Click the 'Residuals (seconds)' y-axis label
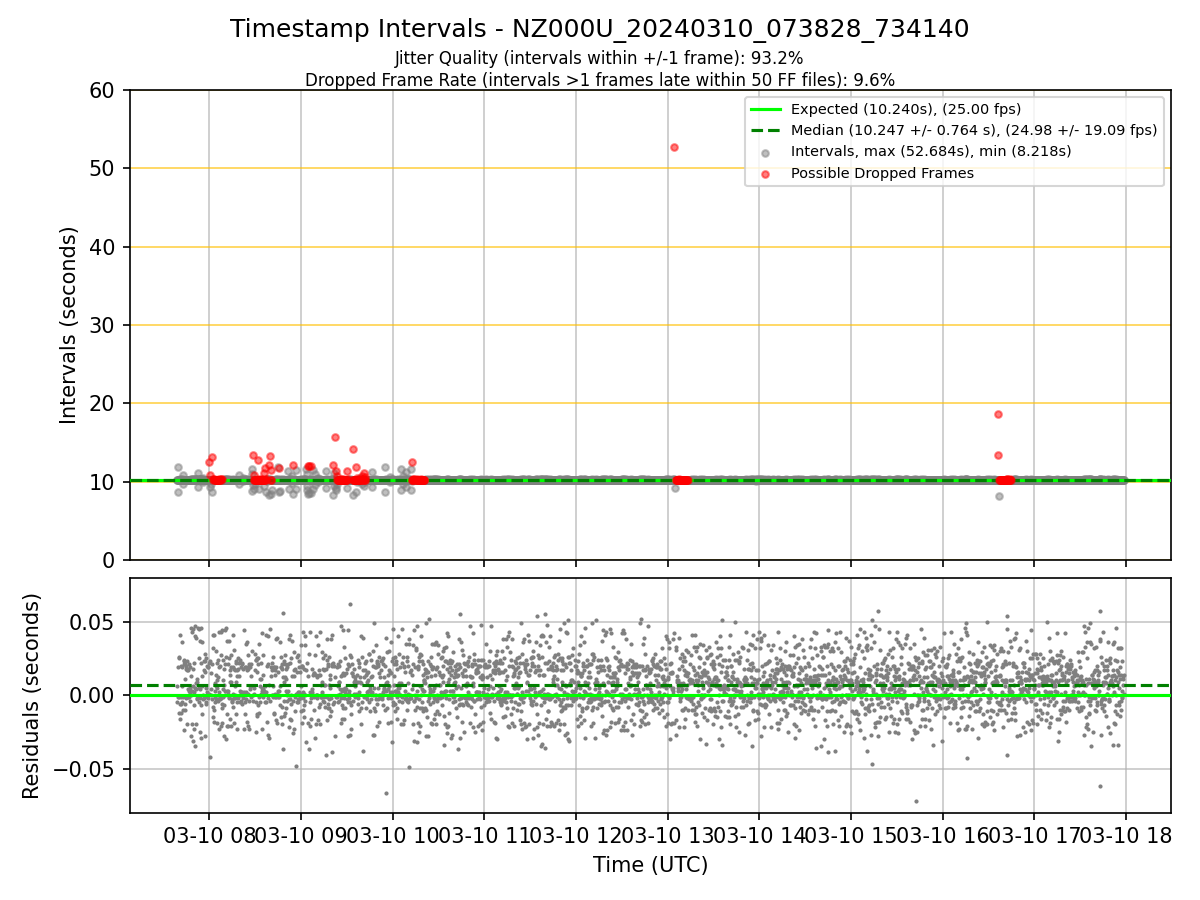 (32, 696)
